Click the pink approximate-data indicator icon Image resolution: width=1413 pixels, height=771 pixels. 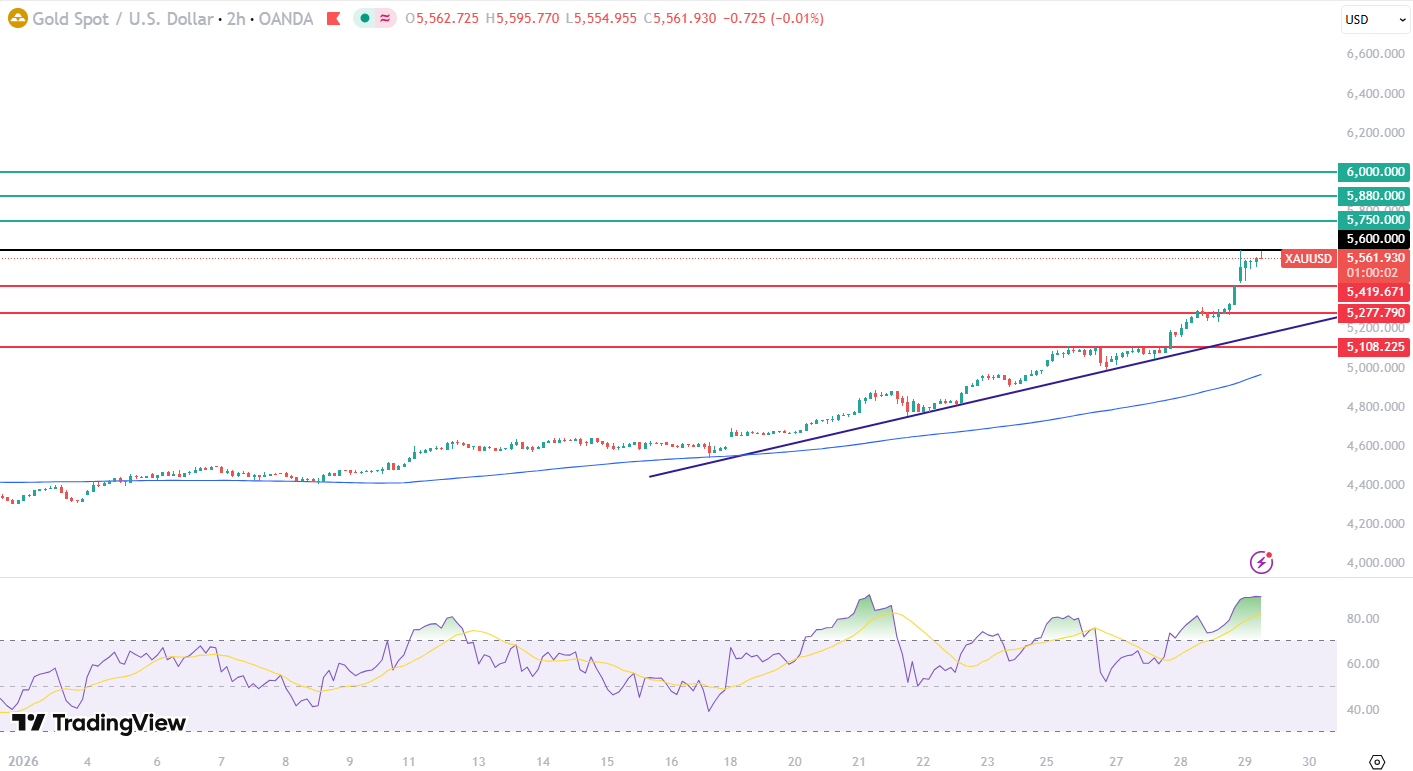click(384, 19)
